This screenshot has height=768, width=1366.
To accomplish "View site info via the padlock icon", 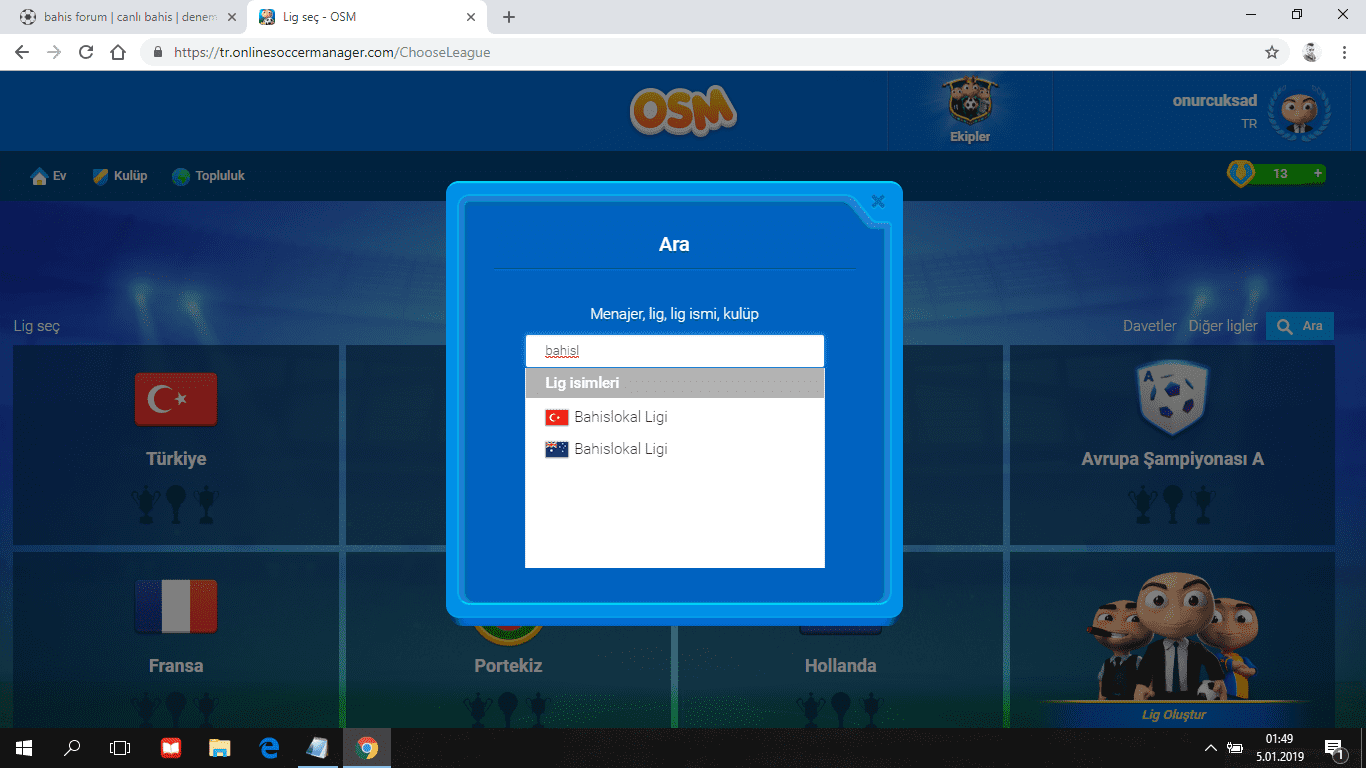I will [158, 52].
